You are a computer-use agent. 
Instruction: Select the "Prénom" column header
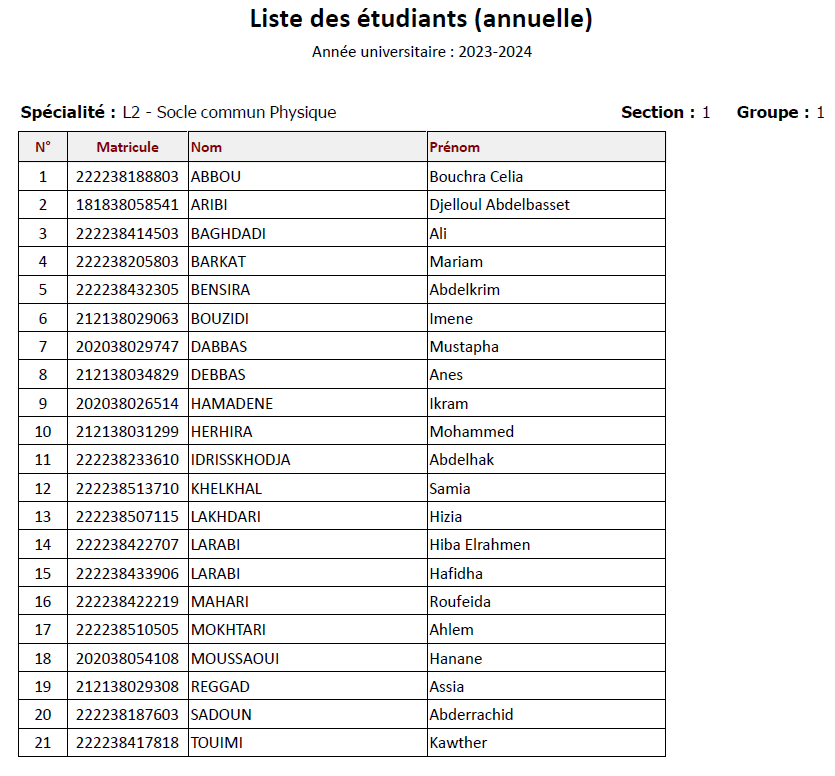[454, 147]
